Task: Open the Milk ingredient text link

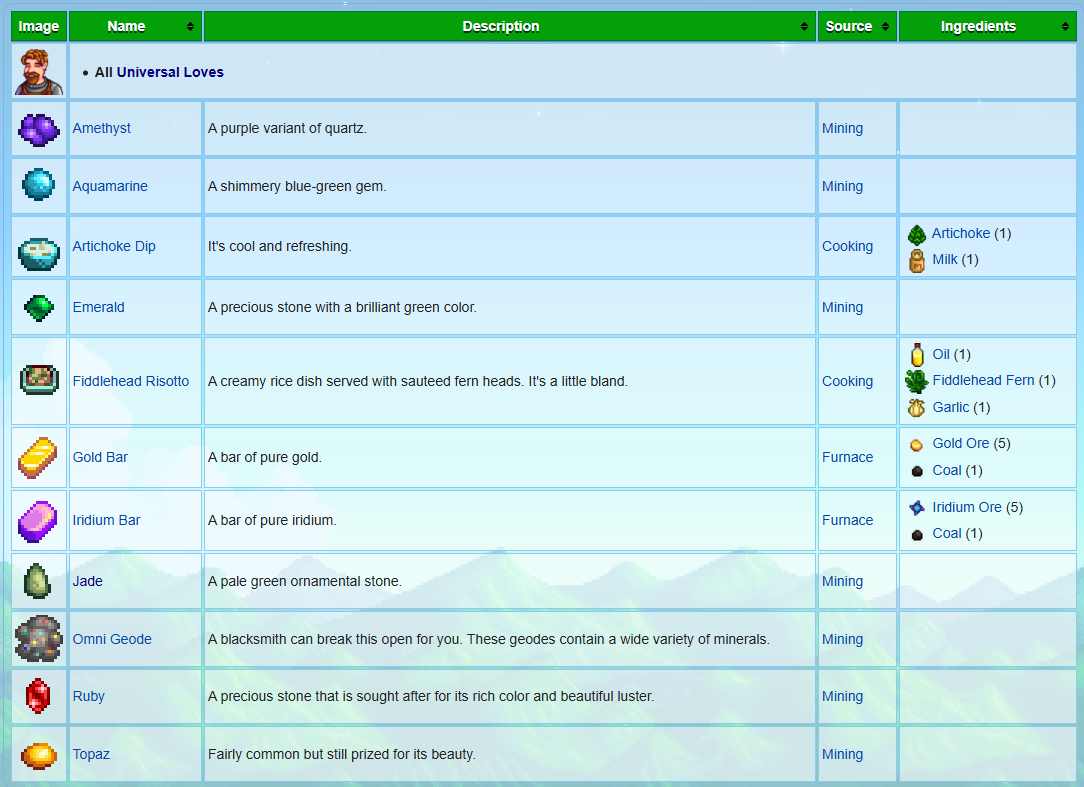Action: [944, 259]
